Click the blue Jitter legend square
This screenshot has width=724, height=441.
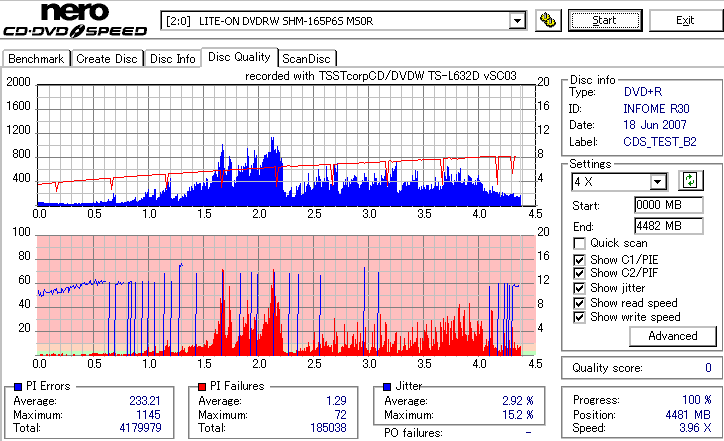point(387,387)
